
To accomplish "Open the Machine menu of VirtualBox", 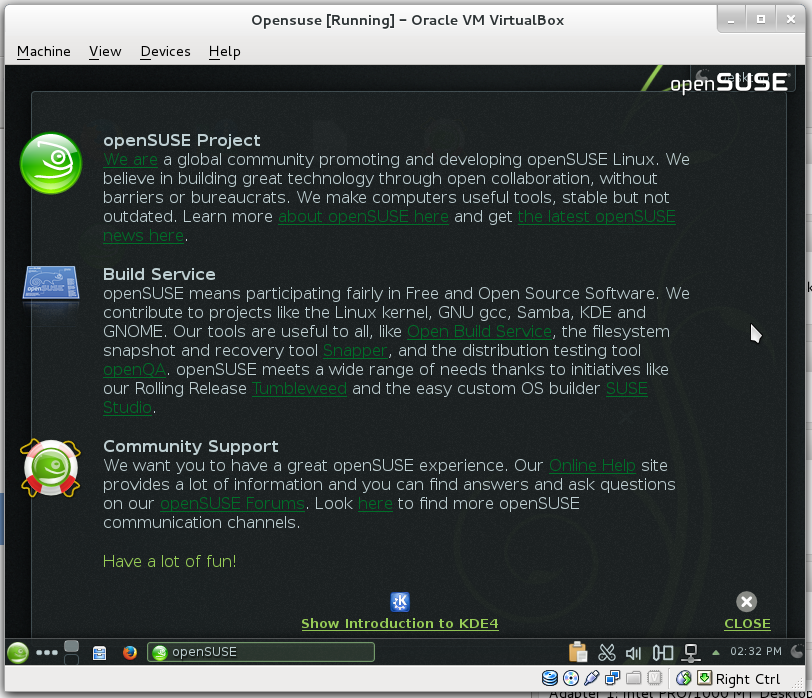I will (x=43, y=51).
